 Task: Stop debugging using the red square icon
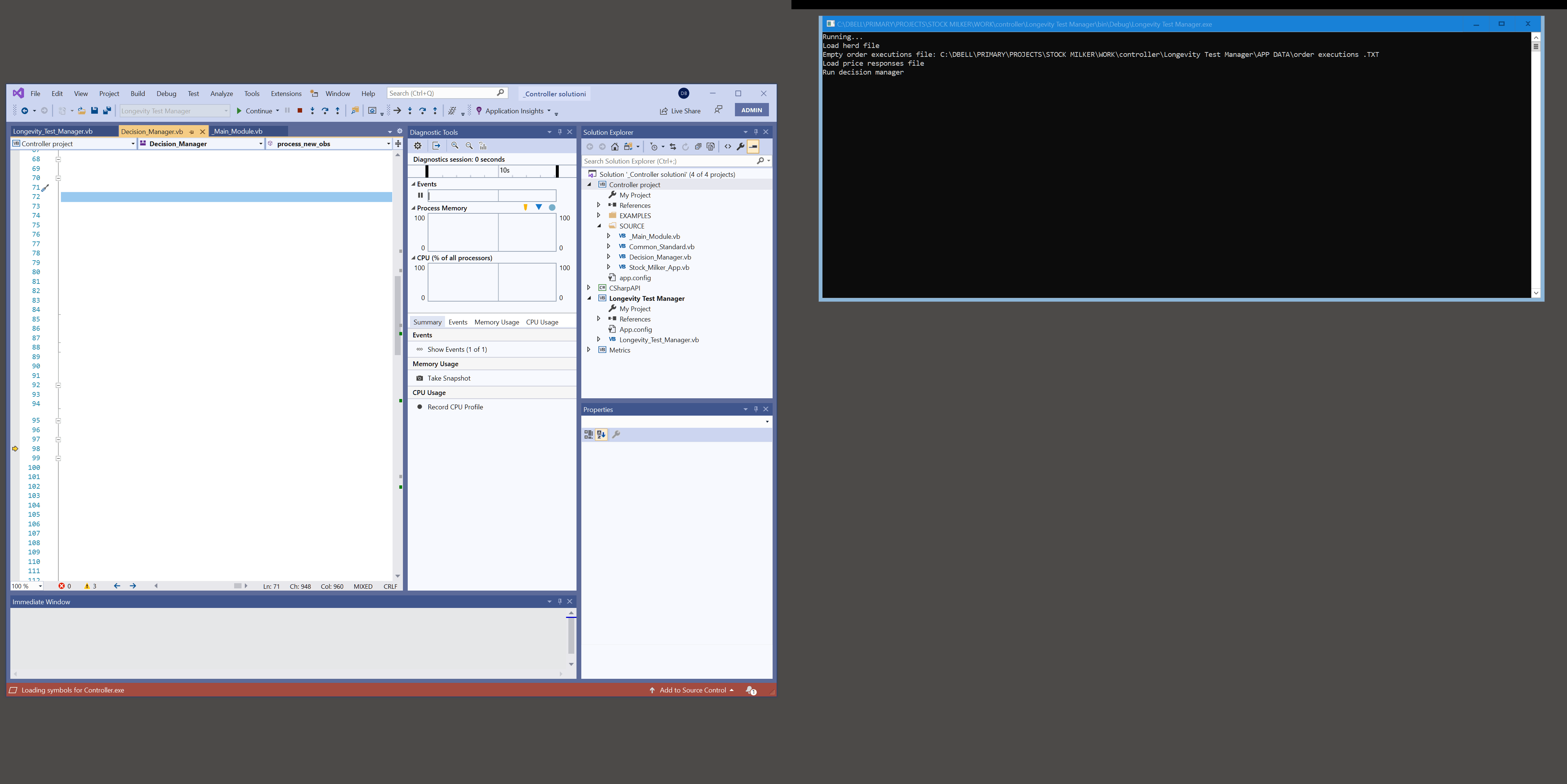(x=300, y=111)
